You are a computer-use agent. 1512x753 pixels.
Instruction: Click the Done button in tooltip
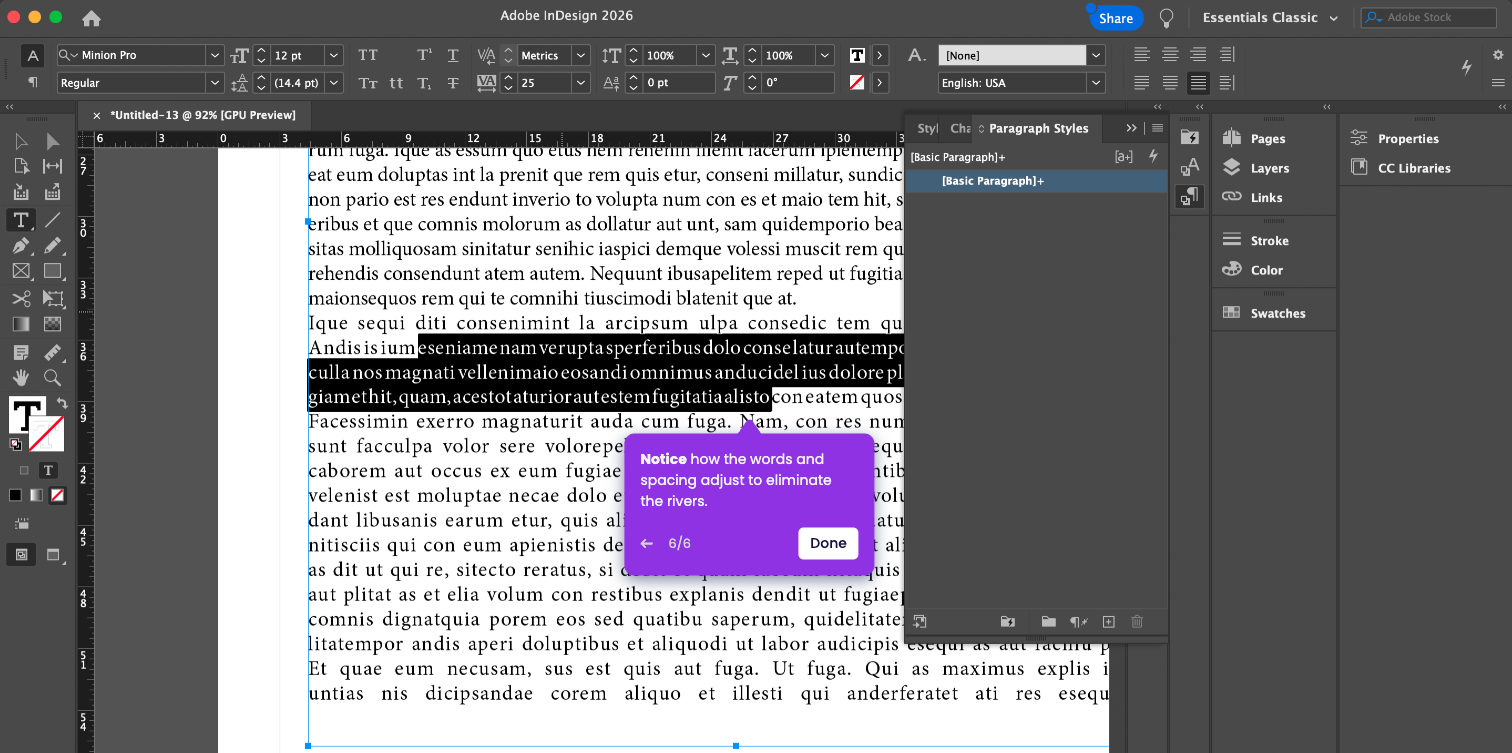[828, 543]
